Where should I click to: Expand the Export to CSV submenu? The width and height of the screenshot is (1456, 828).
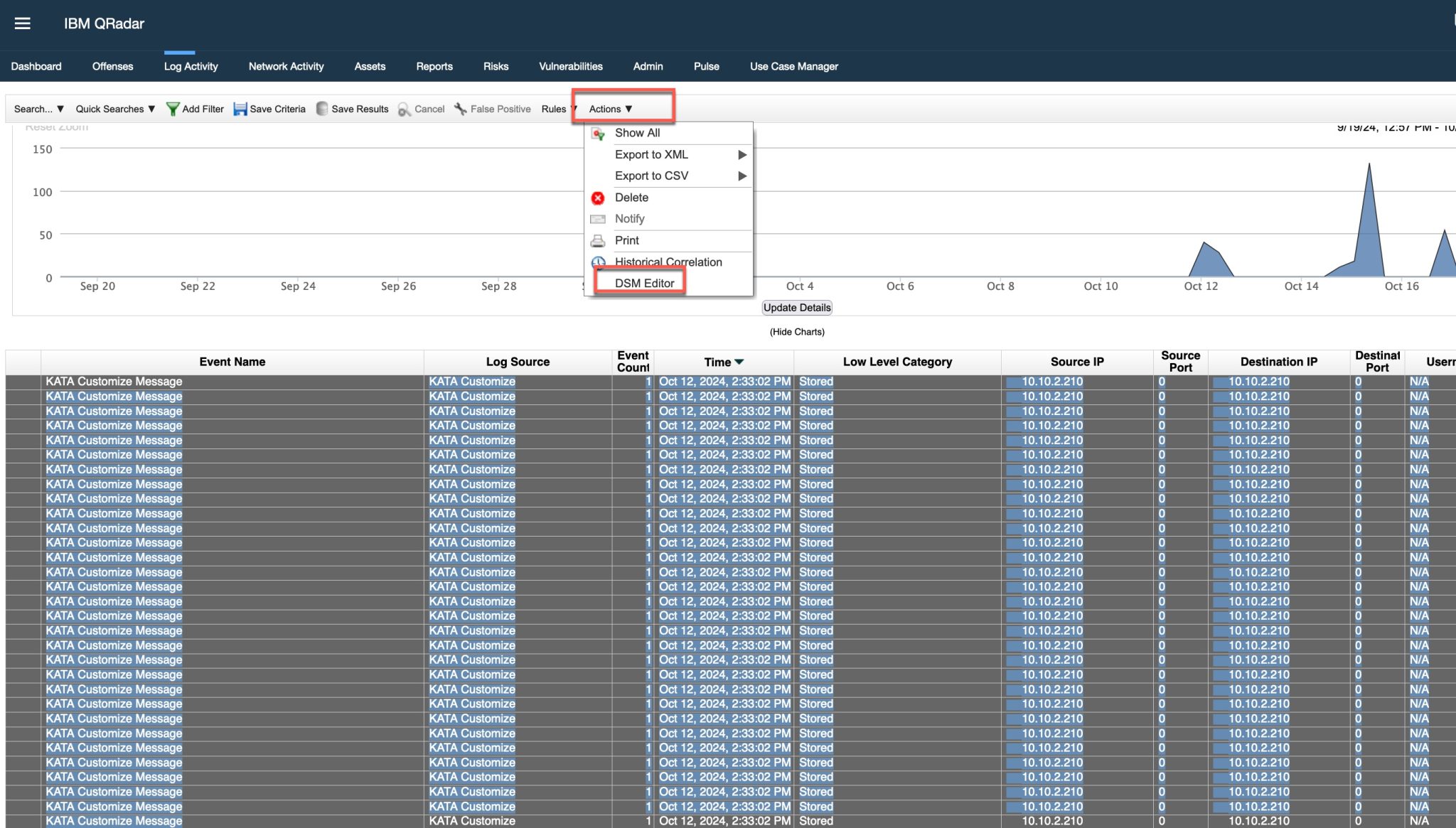pos(742,176)
